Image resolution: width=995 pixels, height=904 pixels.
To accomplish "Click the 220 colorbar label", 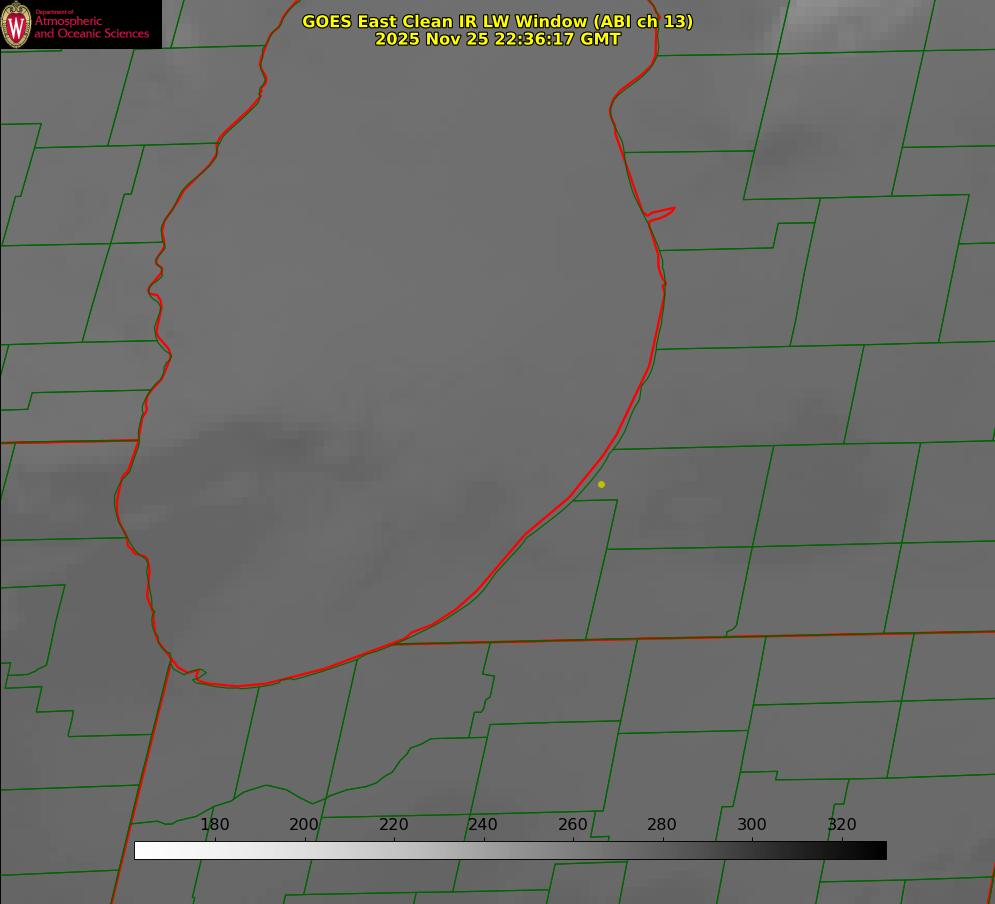I will [393, 824].
